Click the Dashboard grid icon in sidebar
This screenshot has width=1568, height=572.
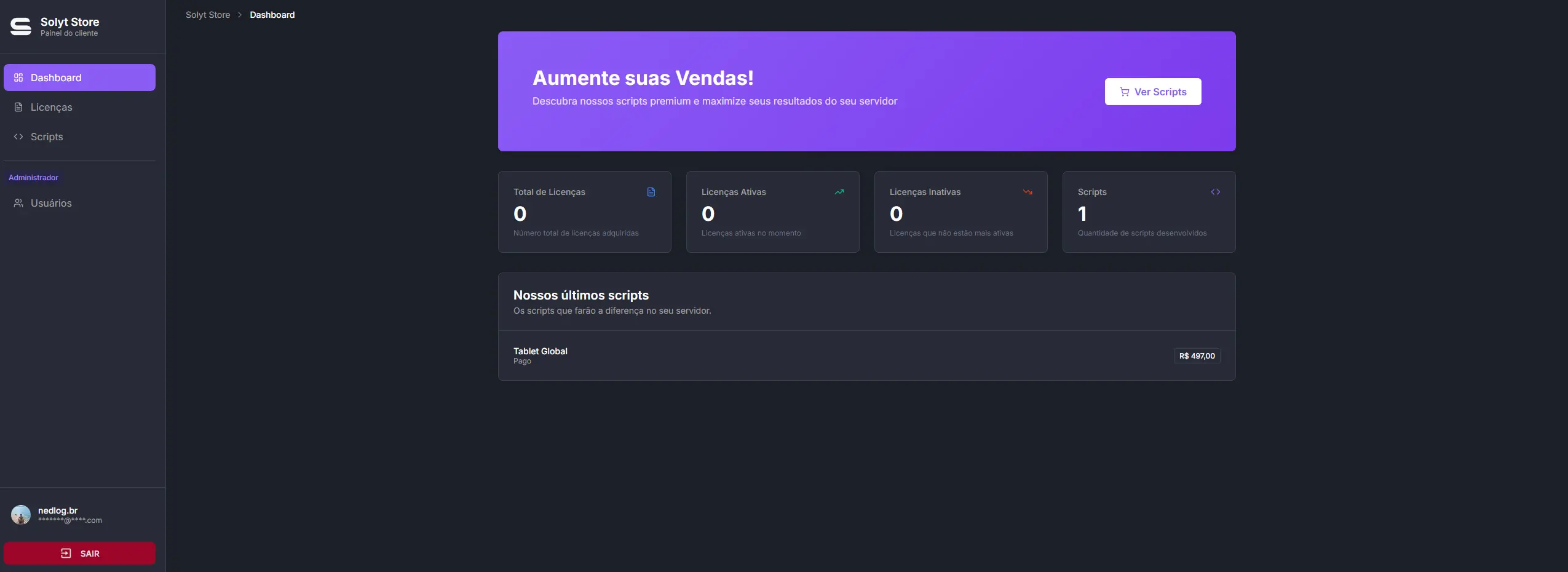[18, 77]
